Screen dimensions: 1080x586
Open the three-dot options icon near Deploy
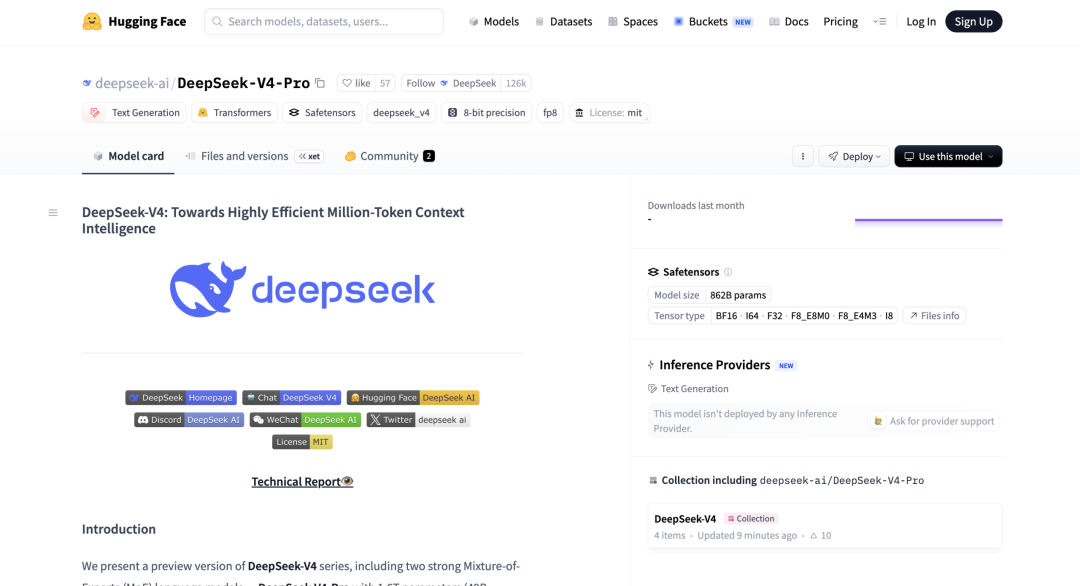(x=803, y=156)
